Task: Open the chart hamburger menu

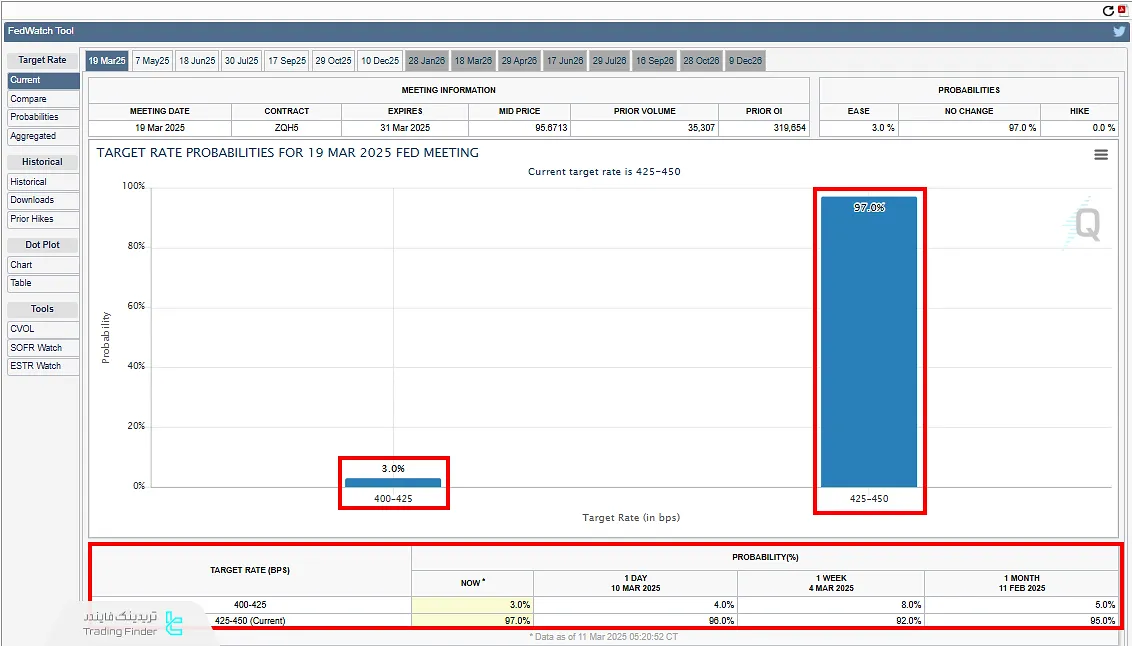Action: [x=1101, y=154]
